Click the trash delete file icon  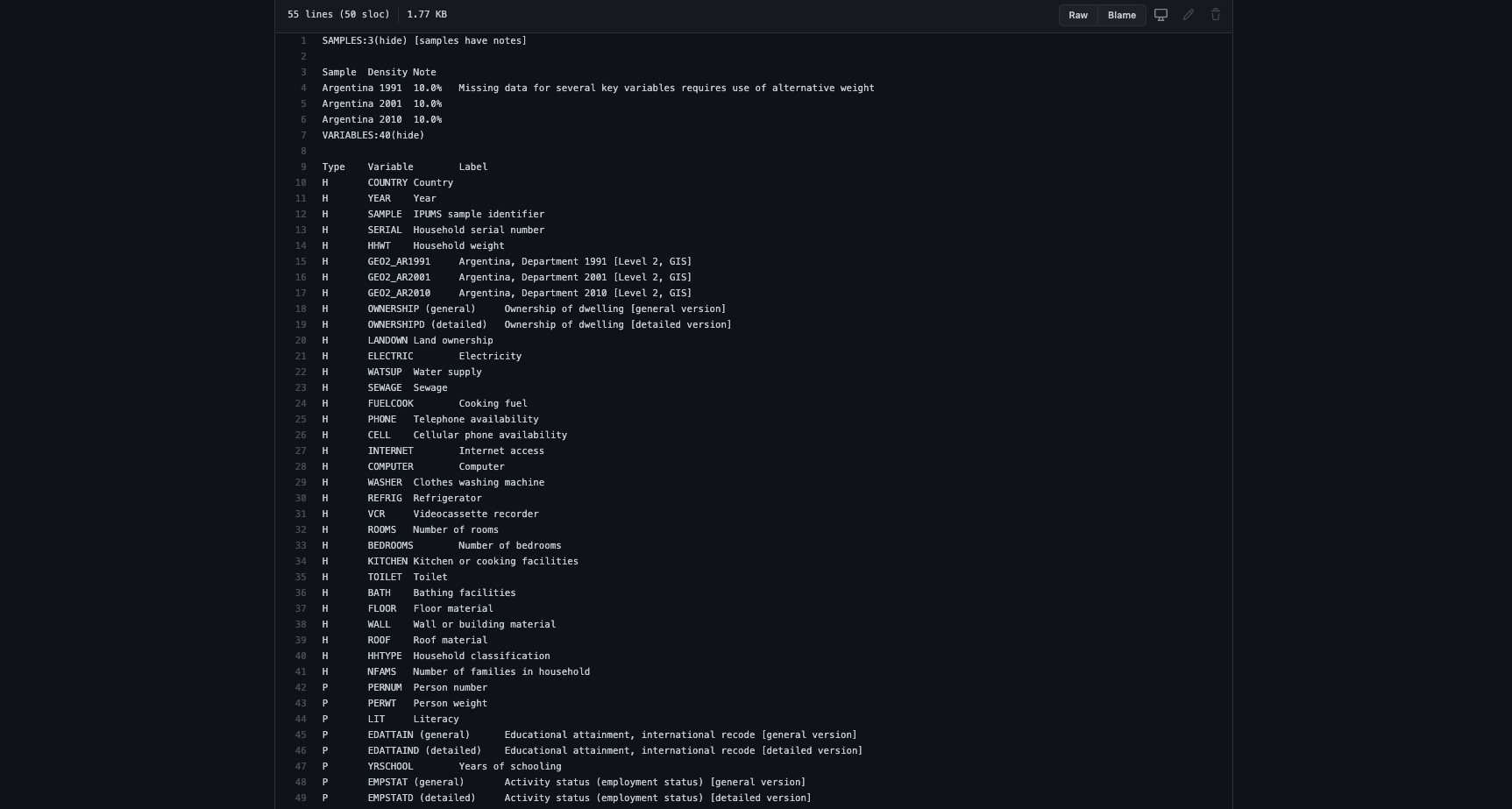click(1216, 15)
